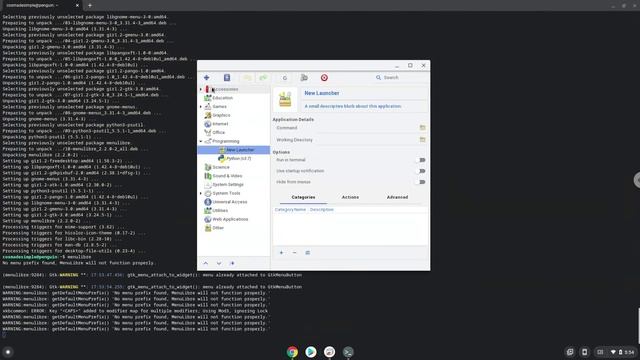Delete the launcher with the red icon
Screen dimensions: 640x360
pyautogui.click(x=324, y=78)
